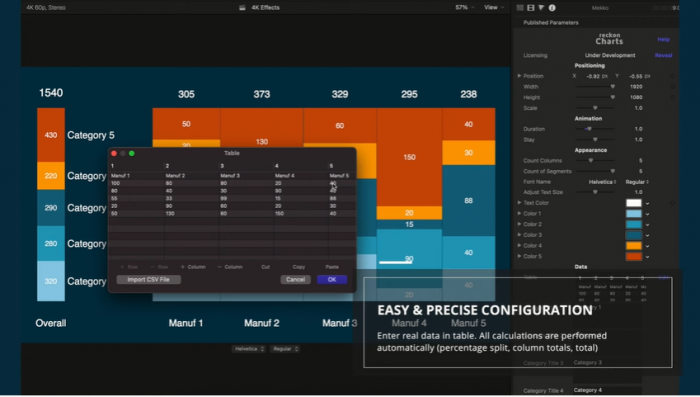Image resolution: width=700 pixels, height=397 pixels.
Task: Remove a Column in the Table dialog
Action: coord(230,267)
